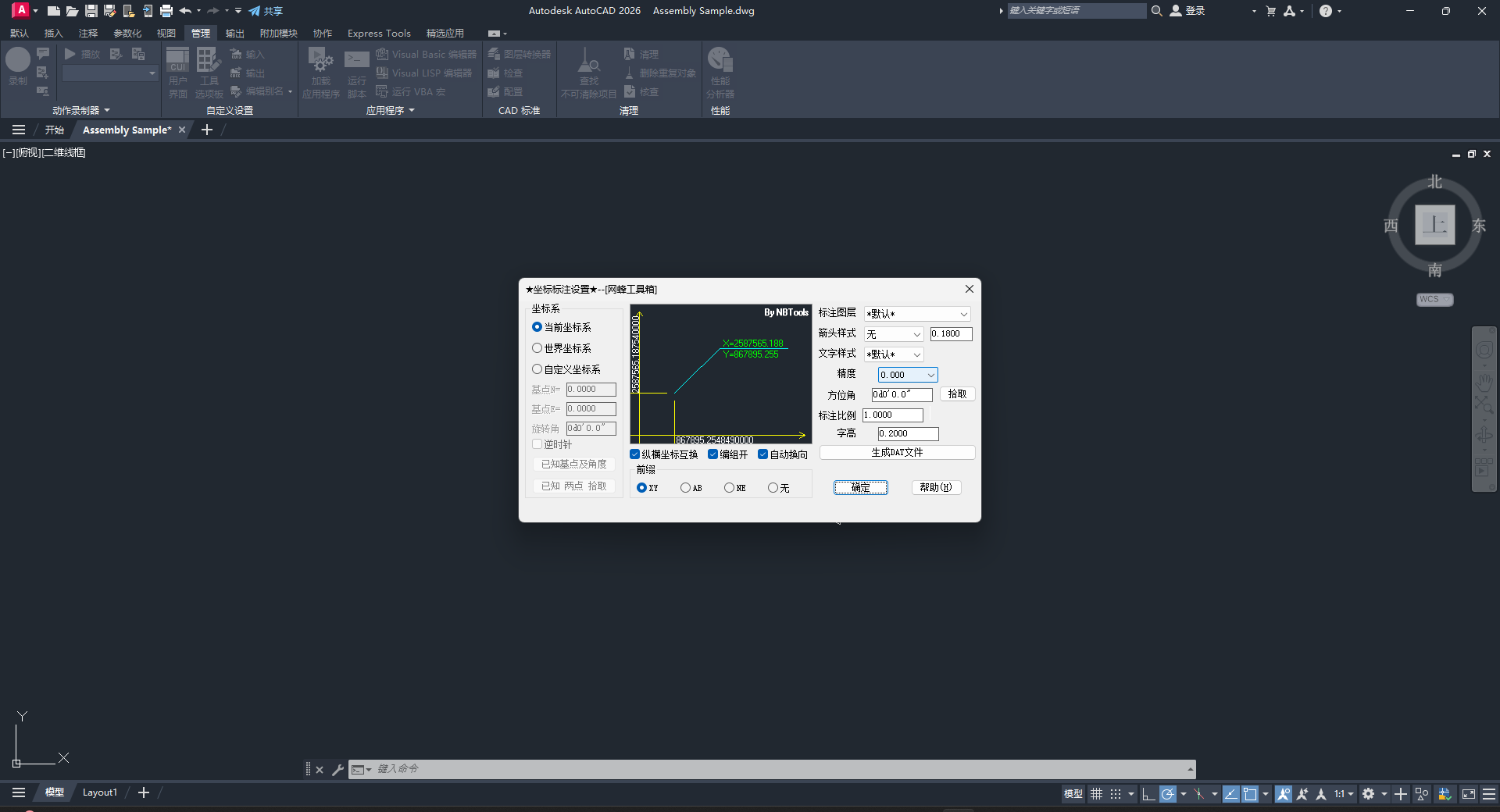Open the customization wrench in command line
Image resolution: width=1500 pixels, height=812 pixels.
coord(337,770)
